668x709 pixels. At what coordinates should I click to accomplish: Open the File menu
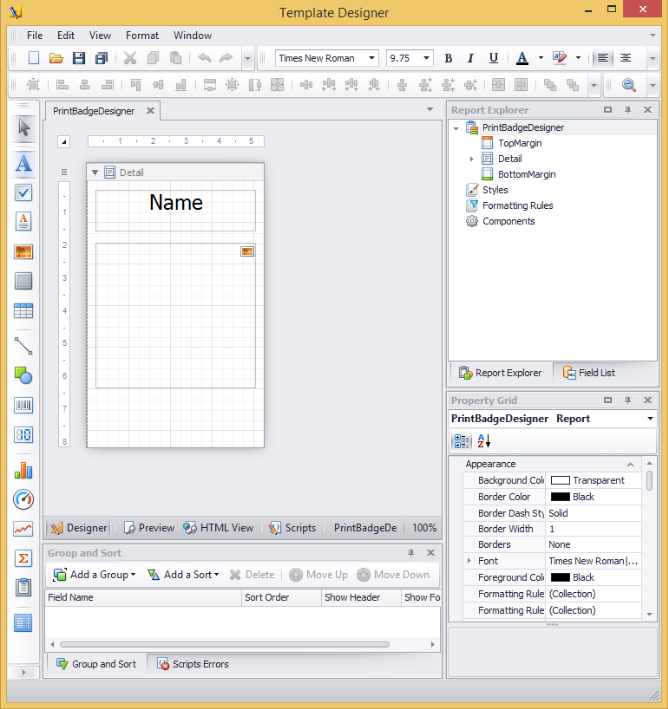point(35,35)
